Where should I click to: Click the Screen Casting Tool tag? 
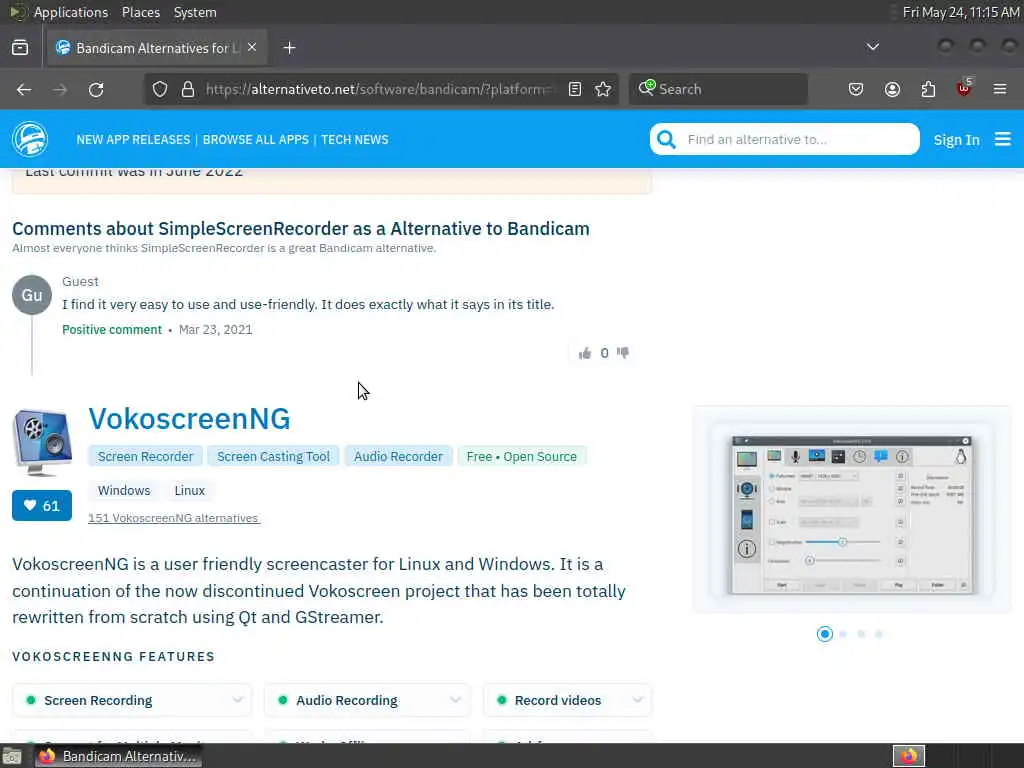pos(273,456)
